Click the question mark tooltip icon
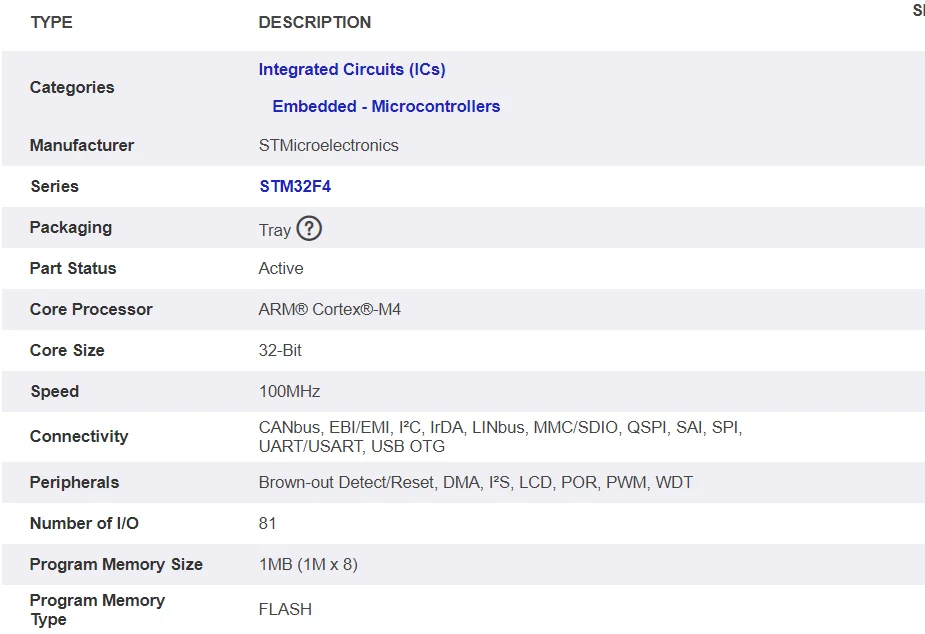 [309, 229]
